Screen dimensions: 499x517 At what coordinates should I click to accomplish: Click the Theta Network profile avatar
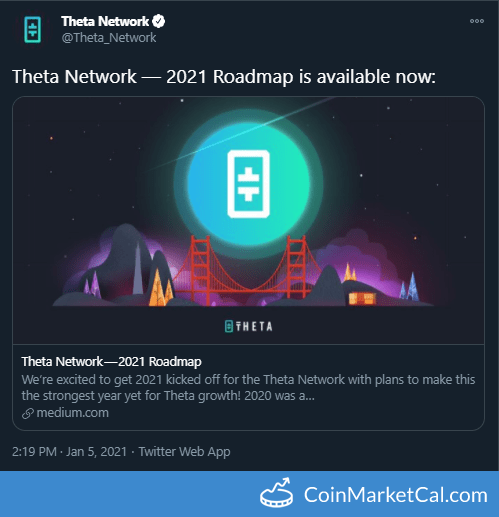(x=32, y=30)
